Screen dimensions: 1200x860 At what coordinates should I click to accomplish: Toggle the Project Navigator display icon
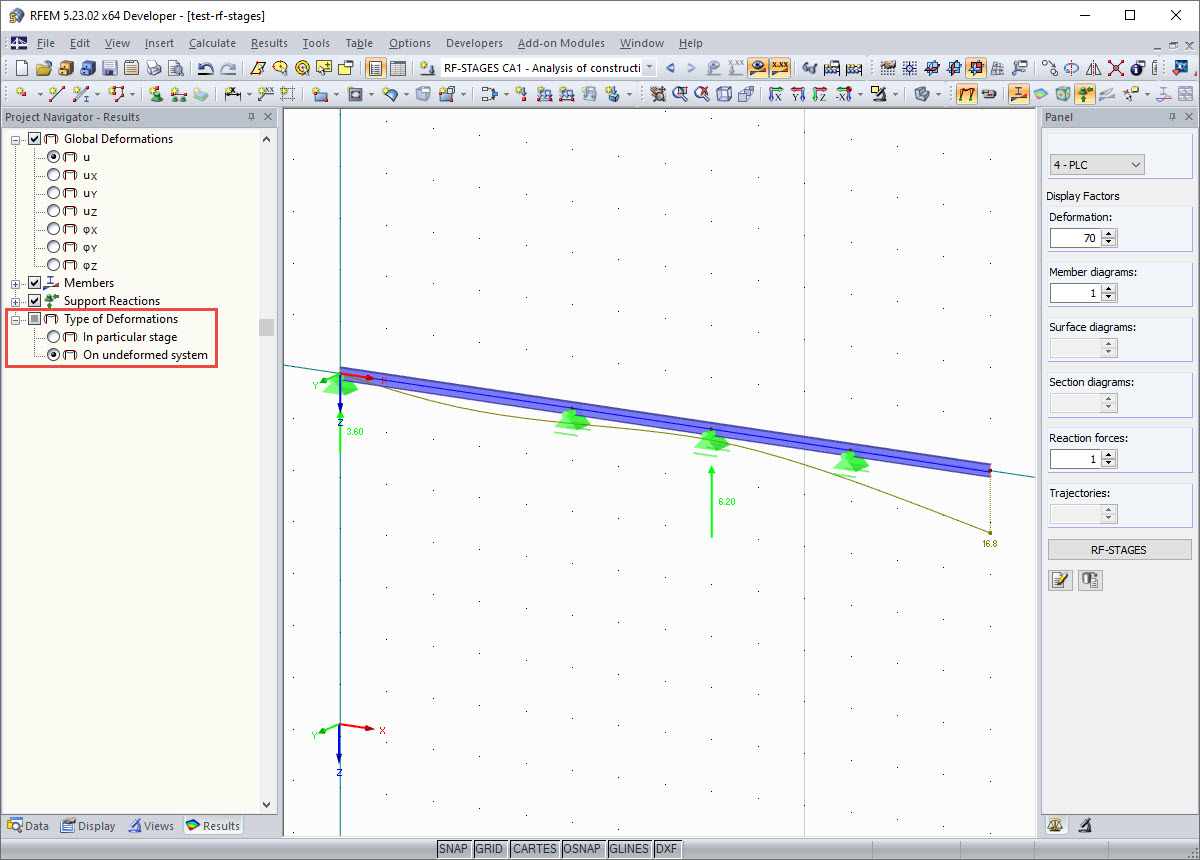[376, 68]
